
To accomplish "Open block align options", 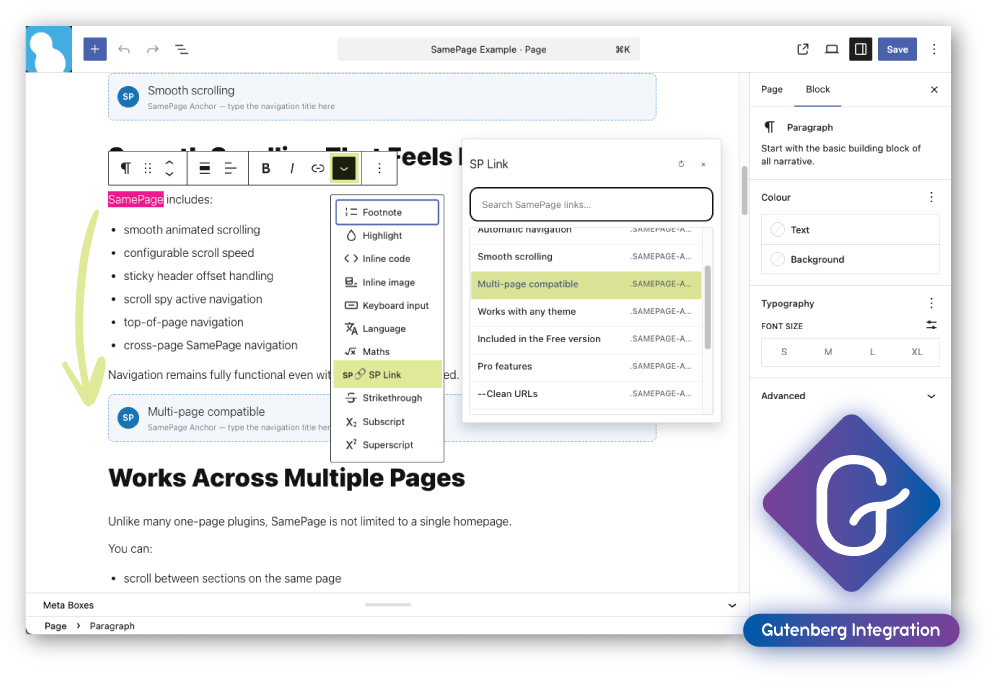I will point(205,168).
